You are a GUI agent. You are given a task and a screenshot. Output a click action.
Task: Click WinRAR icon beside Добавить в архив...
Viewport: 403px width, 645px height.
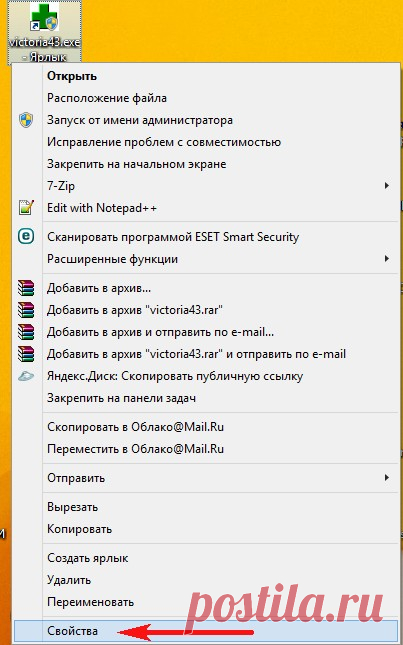(x=26, y=288)
